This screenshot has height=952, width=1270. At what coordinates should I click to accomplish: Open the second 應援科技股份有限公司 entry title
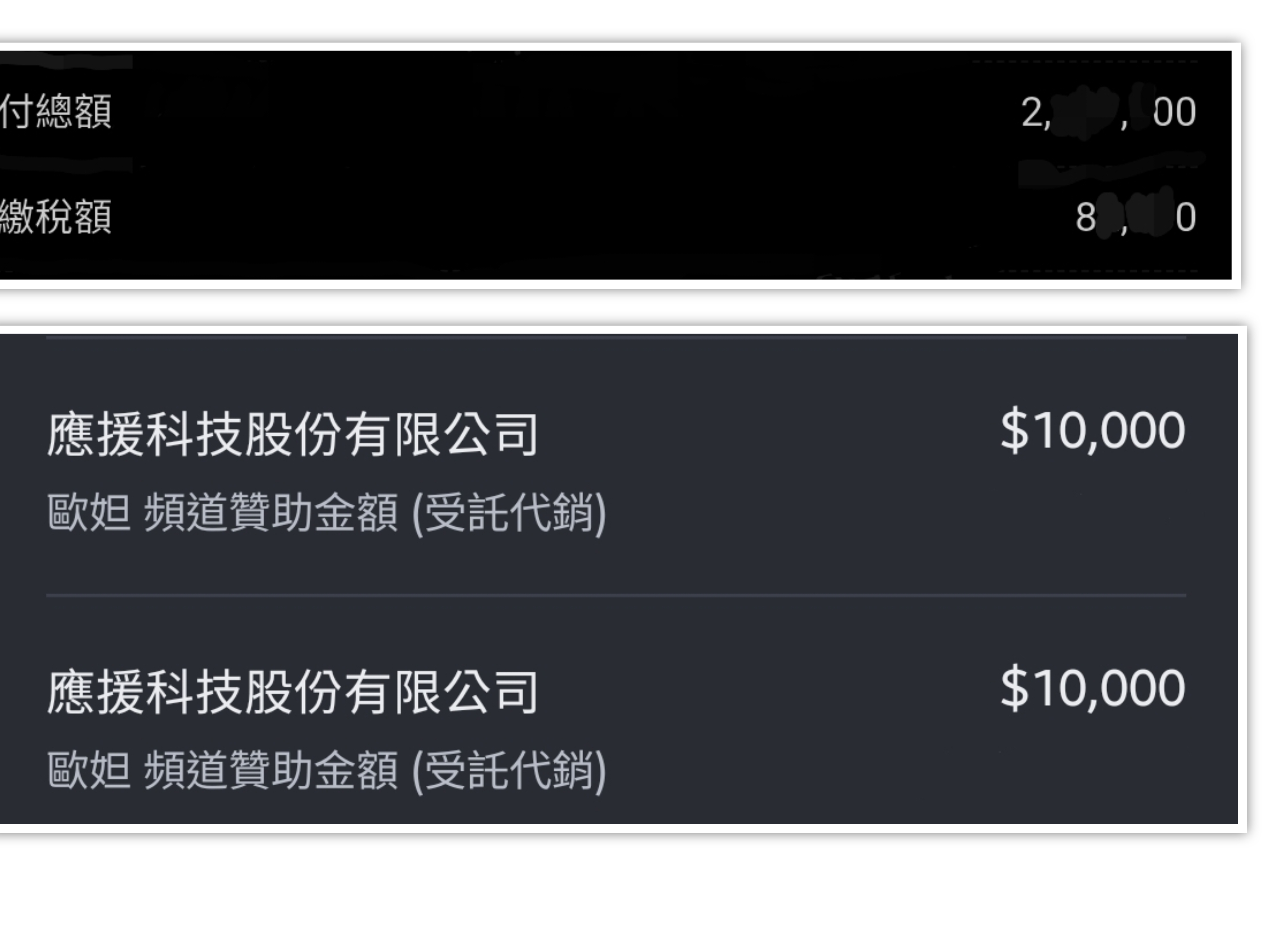click(x=292, y=693)
